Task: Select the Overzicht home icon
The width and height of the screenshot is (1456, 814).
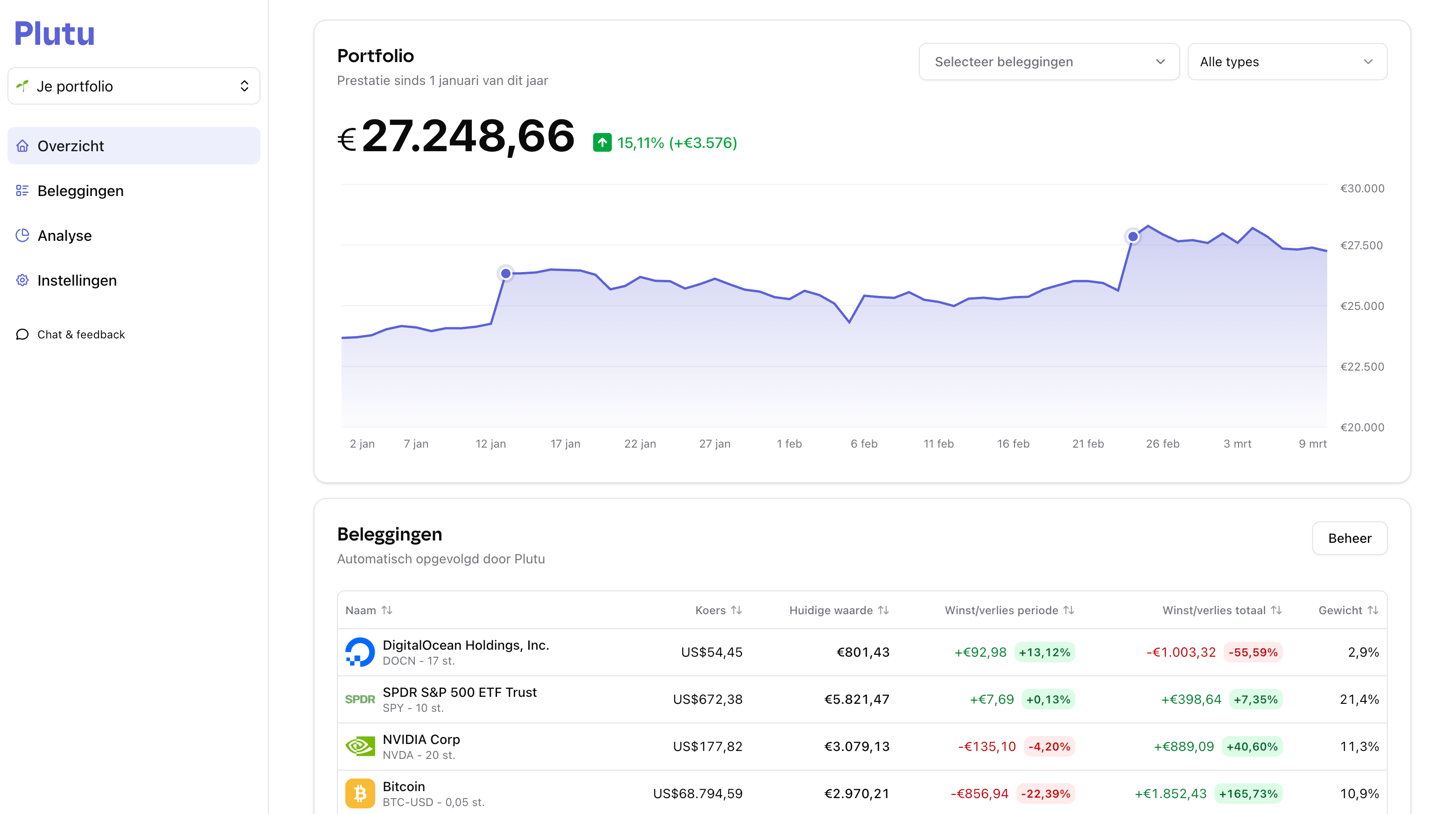Action: (22, 145)
